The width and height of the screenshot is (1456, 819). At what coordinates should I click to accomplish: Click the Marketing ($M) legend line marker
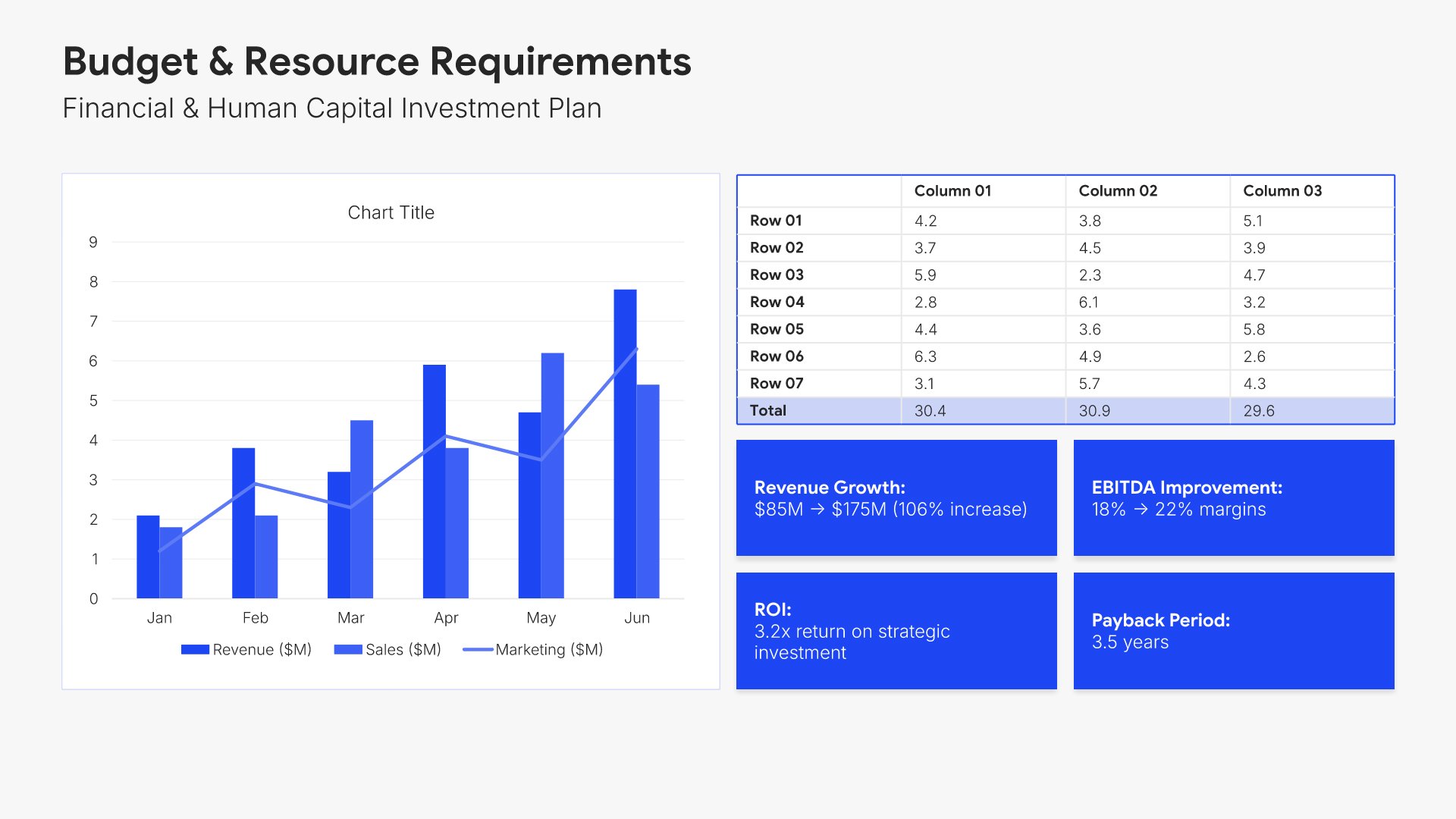pyautogui.click(x=478, y=650)
